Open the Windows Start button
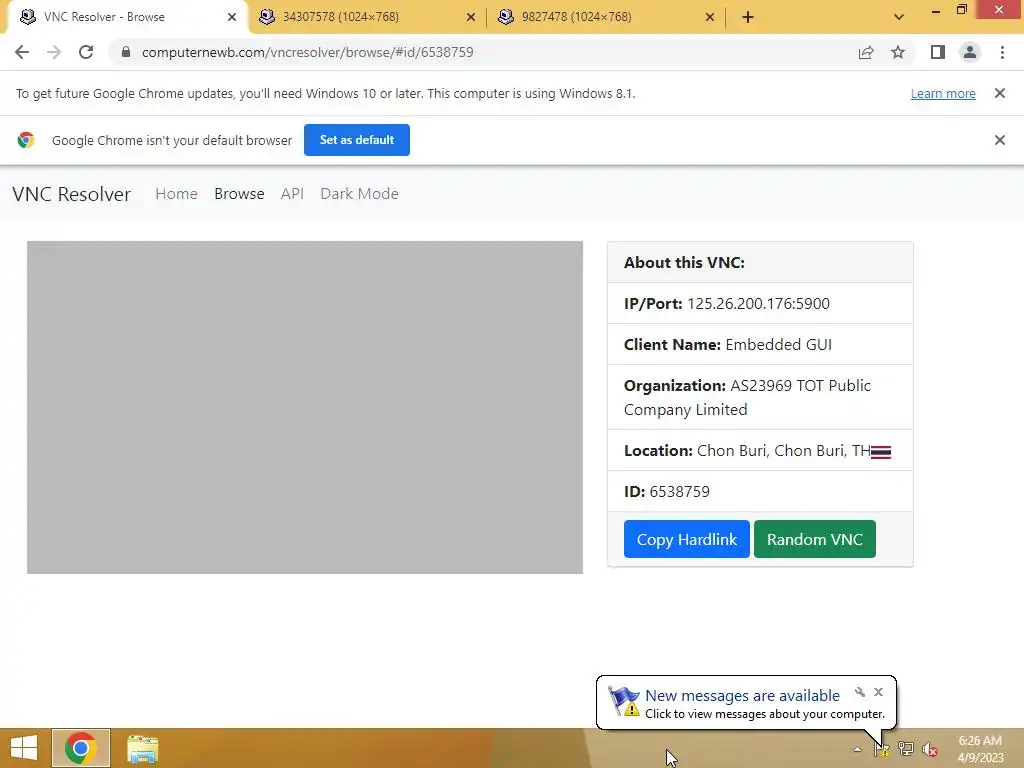This screenshot has height=768, width=1024. click(x=24, y=748)
